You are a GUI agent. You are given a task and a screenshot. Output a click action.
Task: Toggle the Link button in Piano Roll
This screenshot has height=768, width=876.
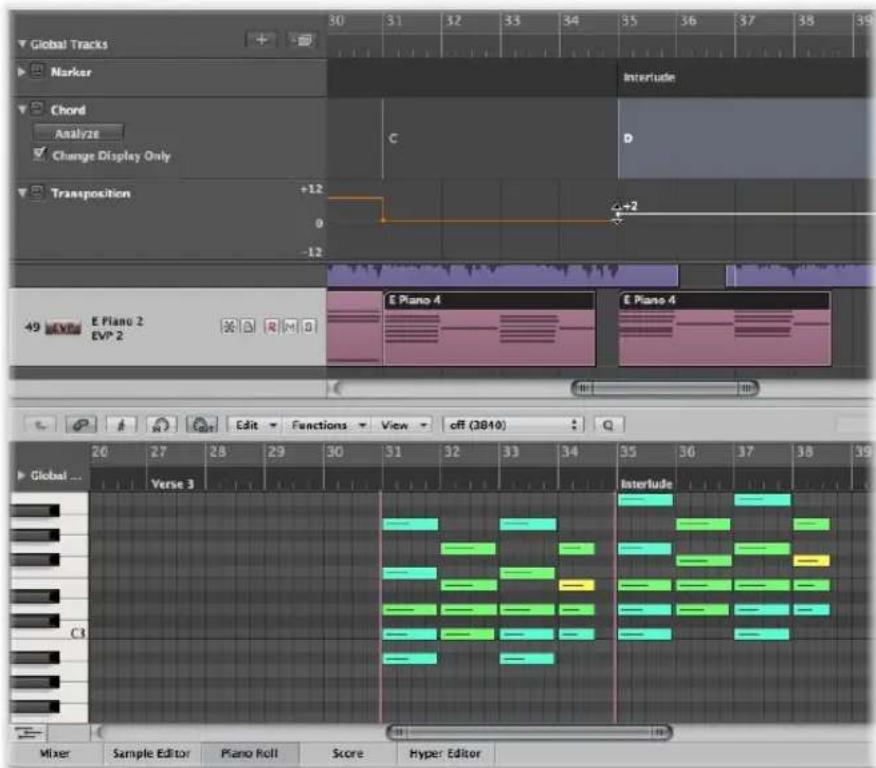(x=80, y=426)
